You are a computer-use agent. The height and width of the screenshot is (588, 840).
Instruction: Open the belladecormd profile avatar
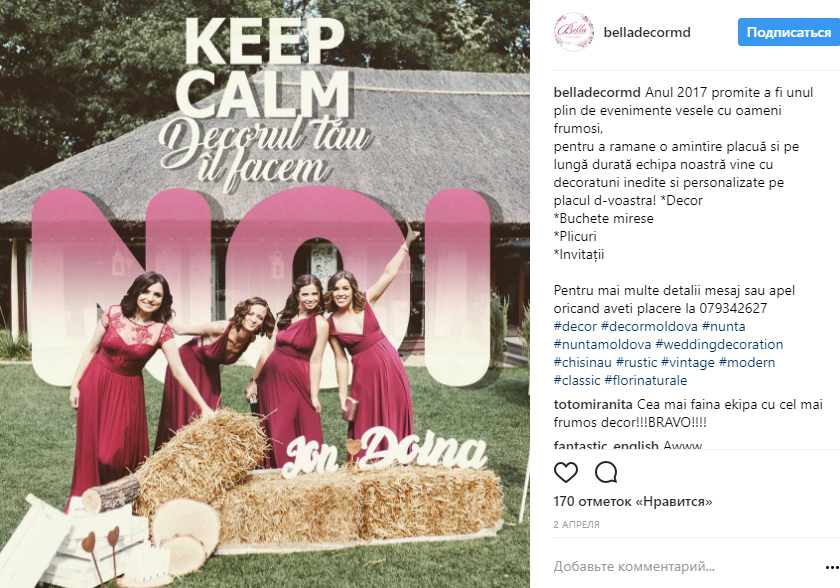click(574, 32)
